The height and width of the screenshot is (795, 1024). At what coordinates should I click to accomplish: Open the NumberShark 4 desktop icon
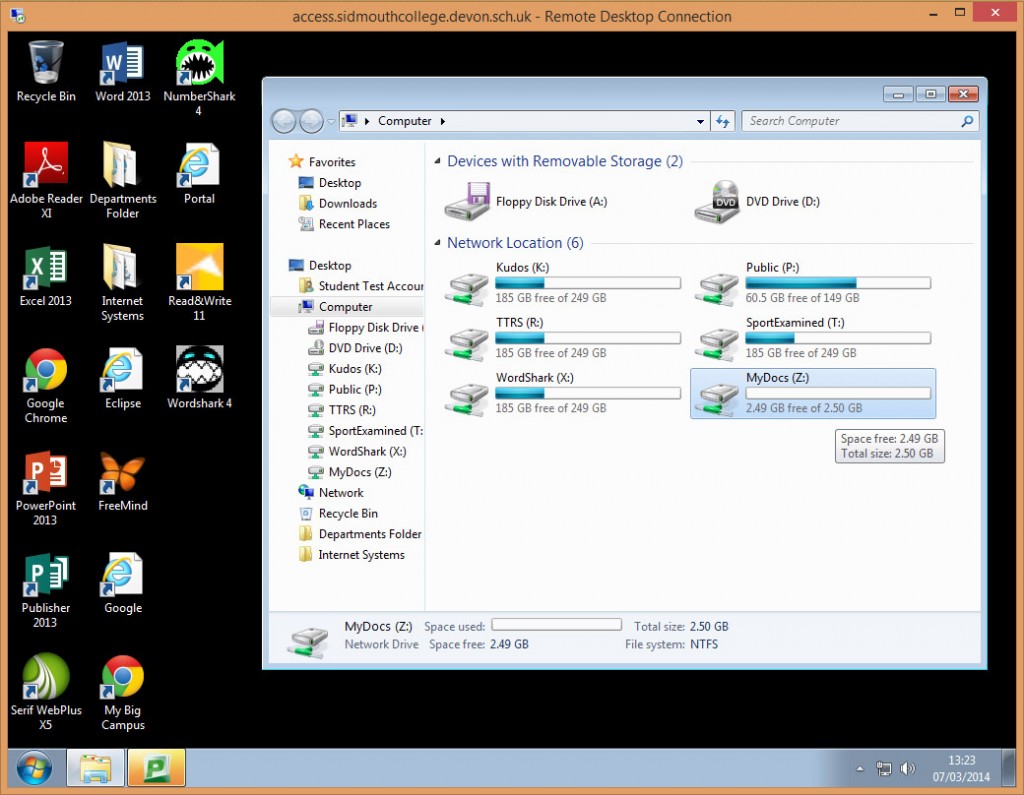click(198, 66)
